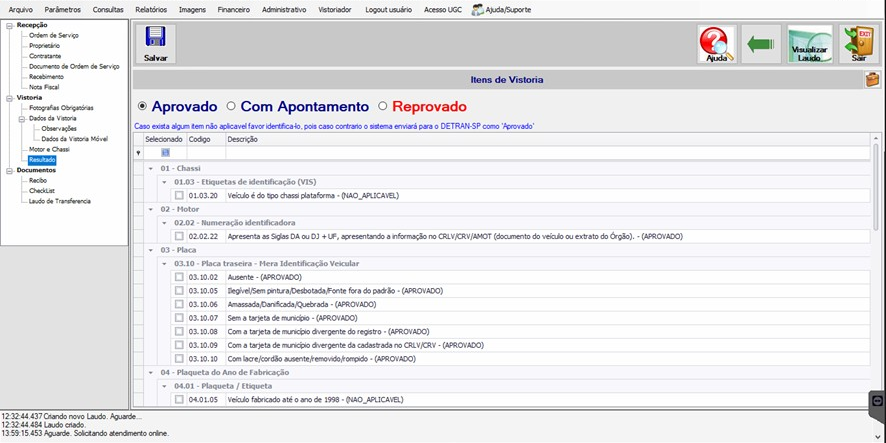This screenshot has height=443, width=886.
Task: Open the Financeiro menu
Action: click(233, 10)
